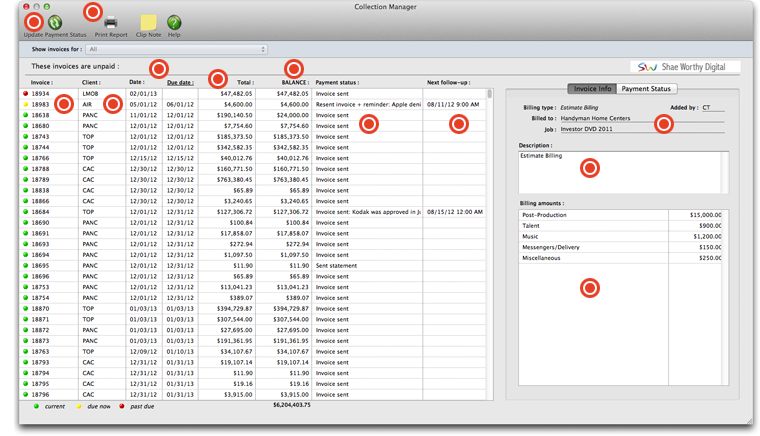760x436 pixels.
Task: Sort by the Due date column header
Action: click(x=180, y=83)
